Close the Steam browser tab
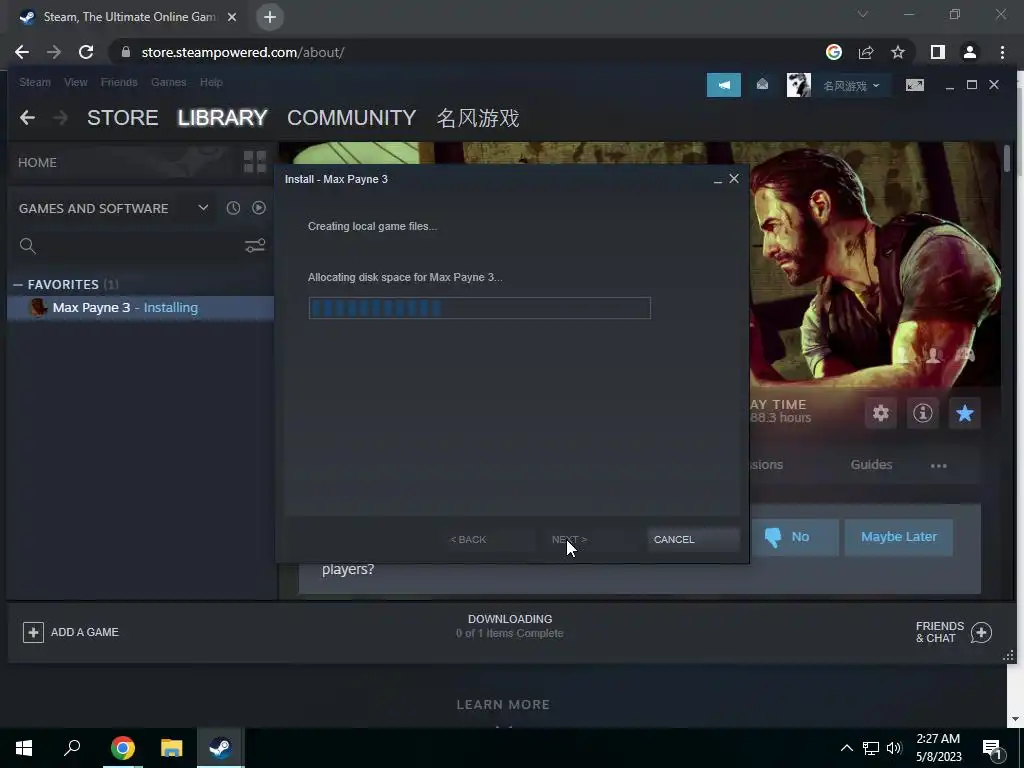The height and width of the screenshot is (768, 1024). click(232, 17)
